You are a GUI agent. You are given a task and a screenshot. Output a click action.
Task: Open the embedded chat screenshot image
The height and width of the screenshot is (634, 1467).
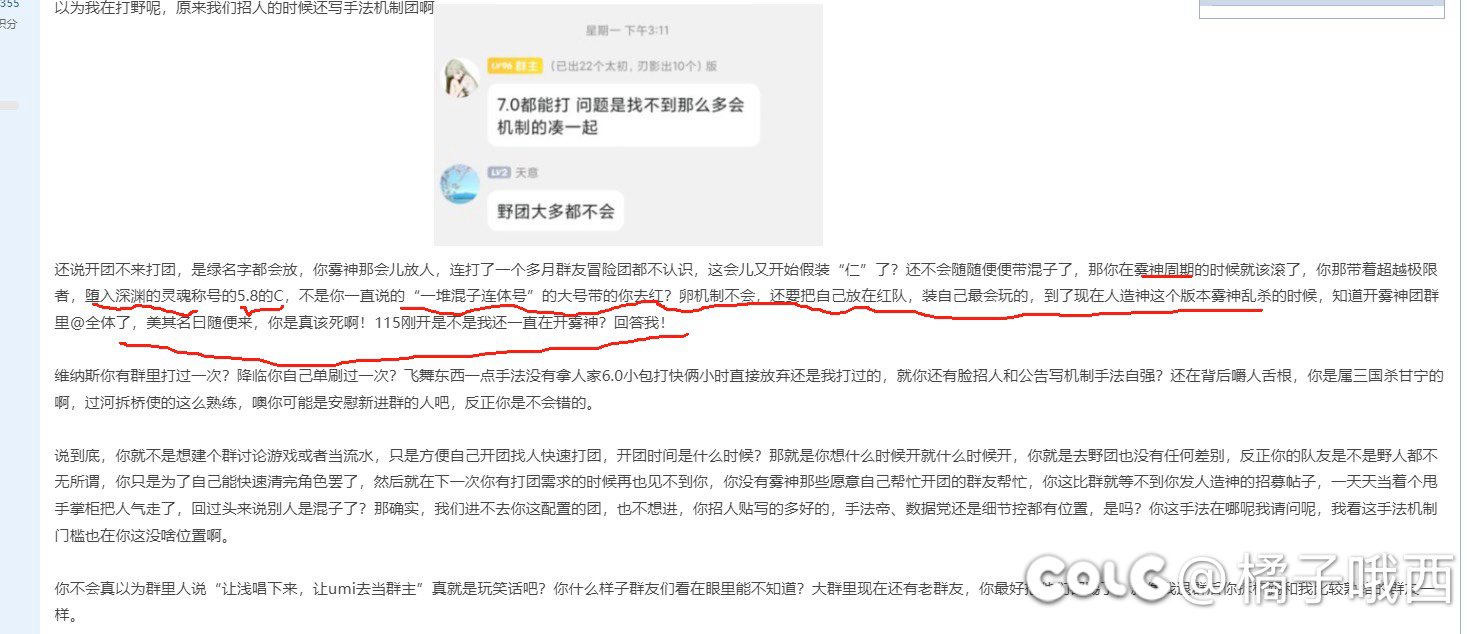(x=628, y=125)
